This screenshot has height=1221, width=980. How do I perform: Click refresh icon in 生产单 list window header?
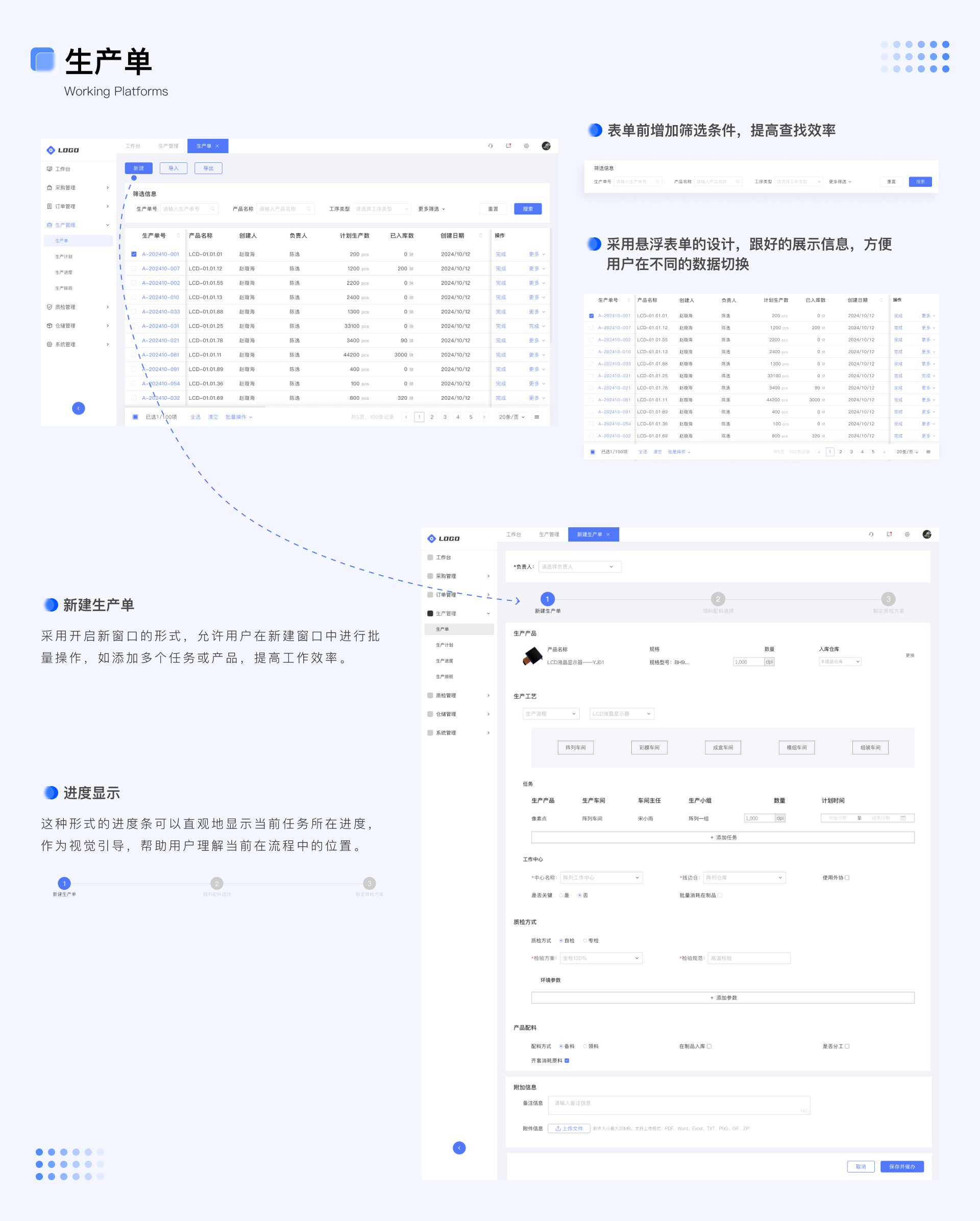point(491,146)
